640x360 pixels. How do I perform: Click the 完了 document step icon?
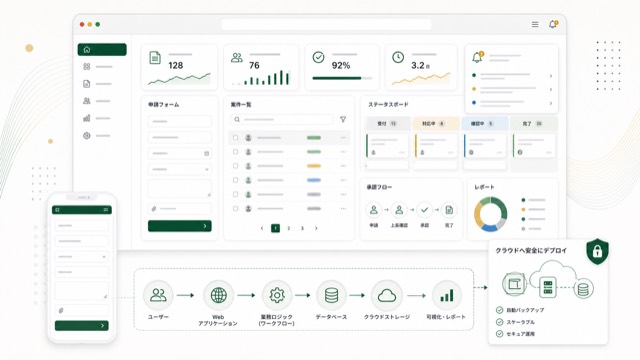(449, 210)
